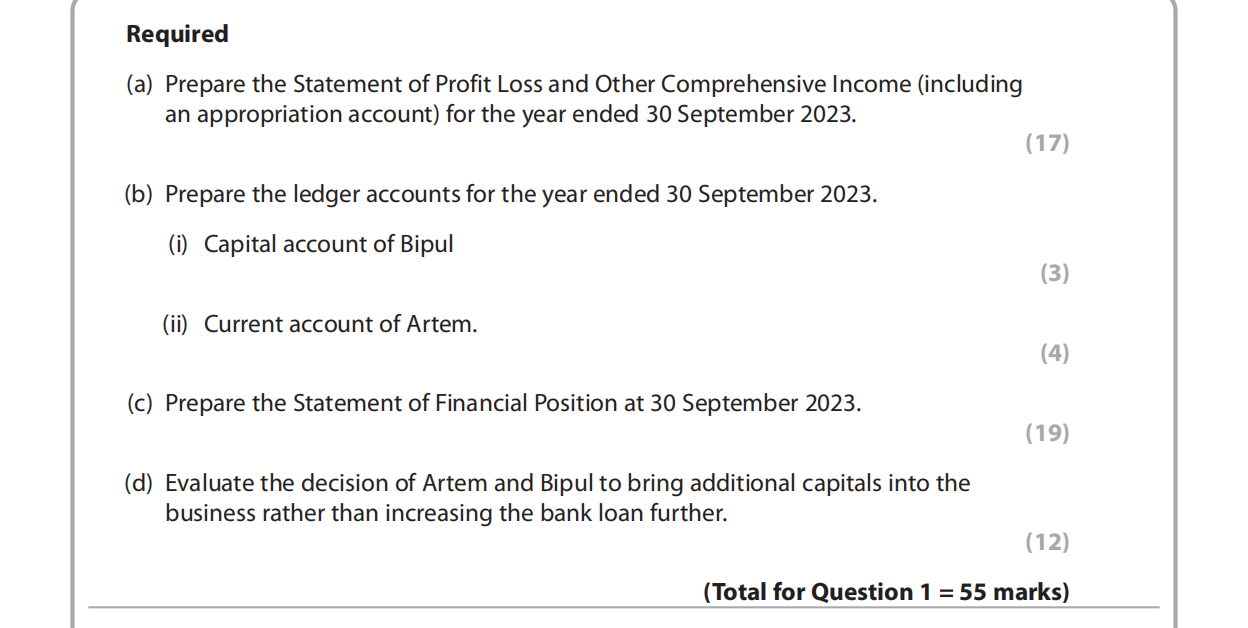Image resolution: width=1248 pixels, height=628 pixels.
Task: Click the (12) marks indicator
Action: pos(1047,543)
